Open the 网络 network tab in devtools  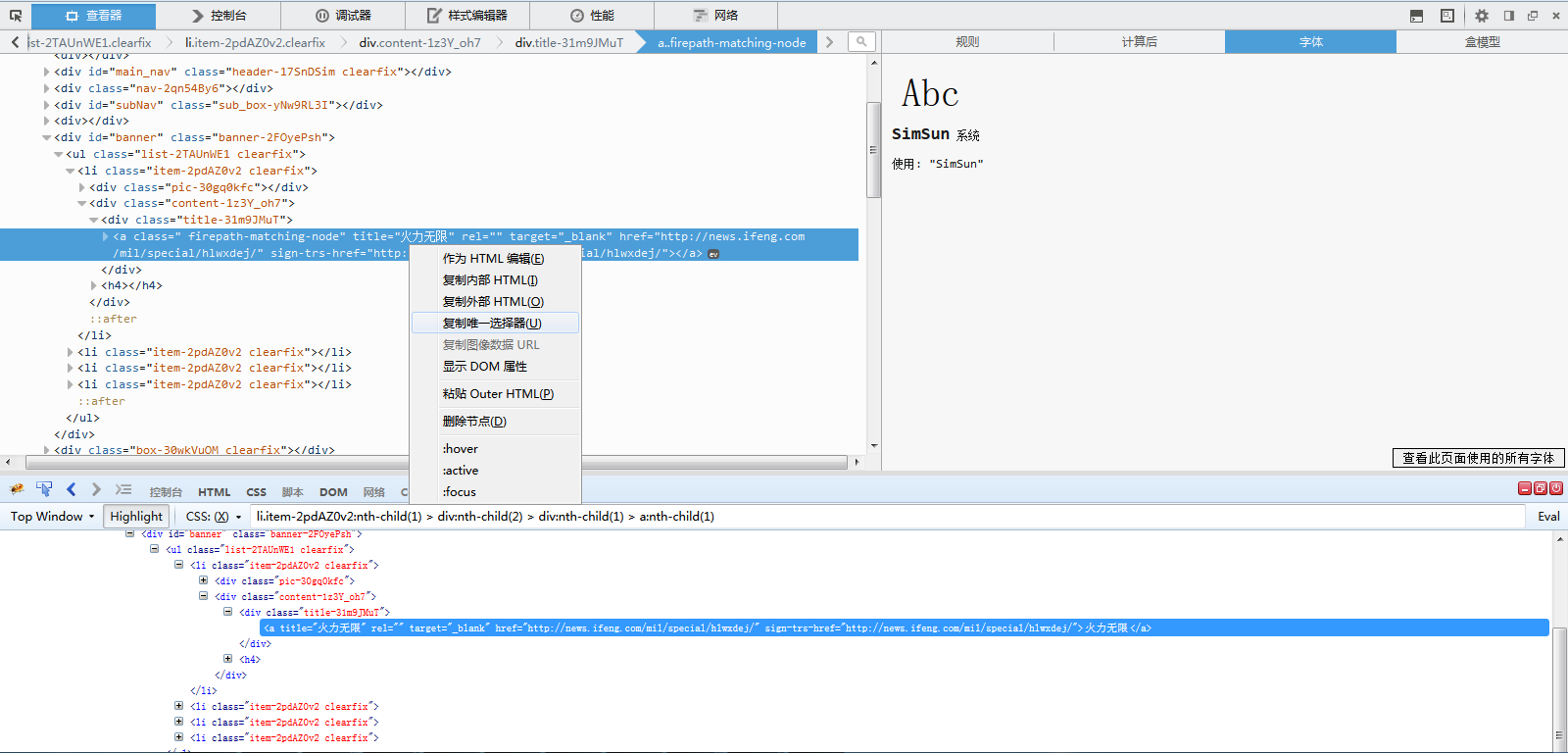(x=716, y=16)
